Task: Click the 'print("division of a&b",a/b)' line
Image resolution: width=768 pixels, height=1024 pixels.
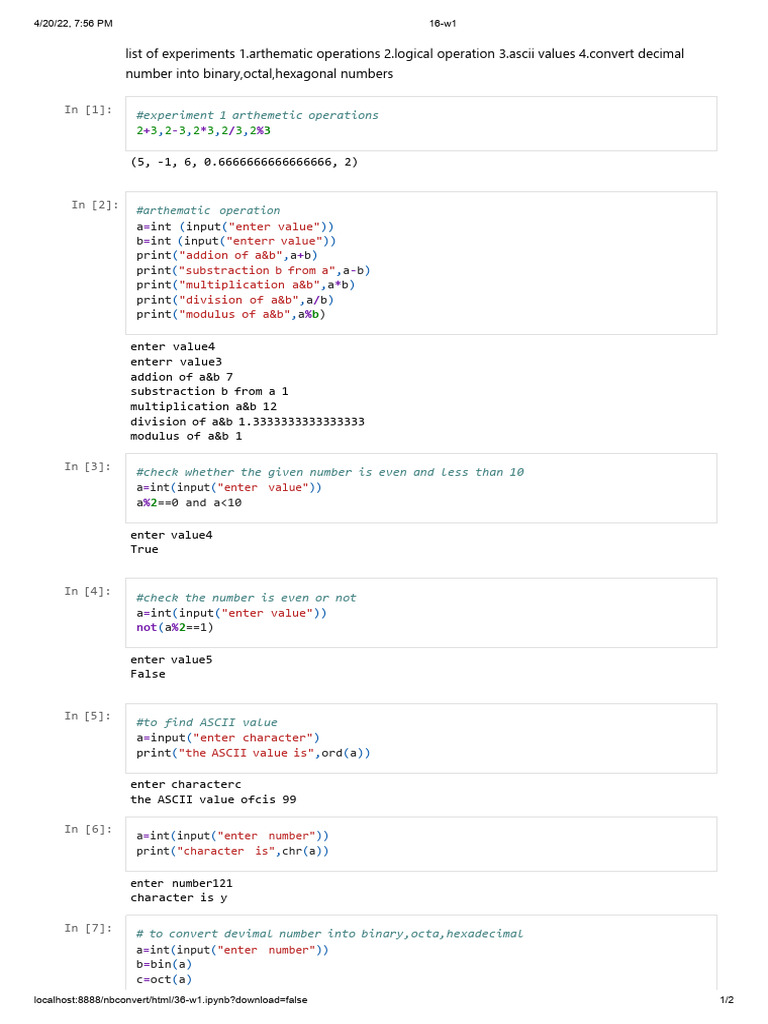Action: click(x=235, y=300)
